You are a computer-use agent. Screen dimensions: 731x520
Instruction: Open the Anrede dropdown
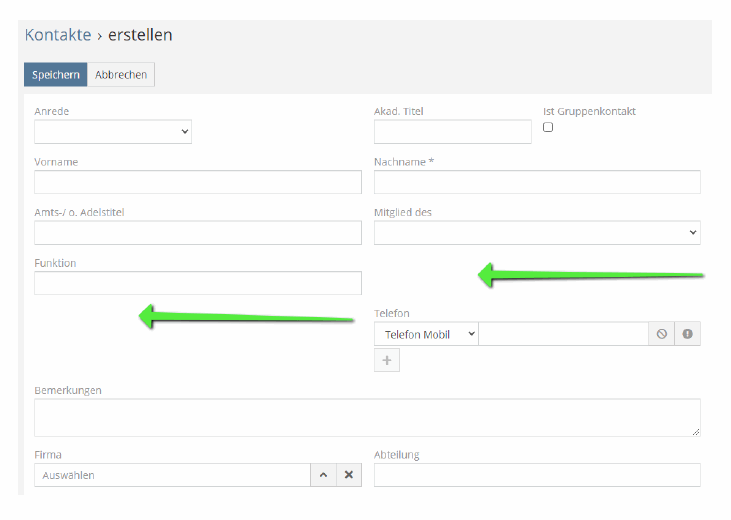[x=113, y=132]
